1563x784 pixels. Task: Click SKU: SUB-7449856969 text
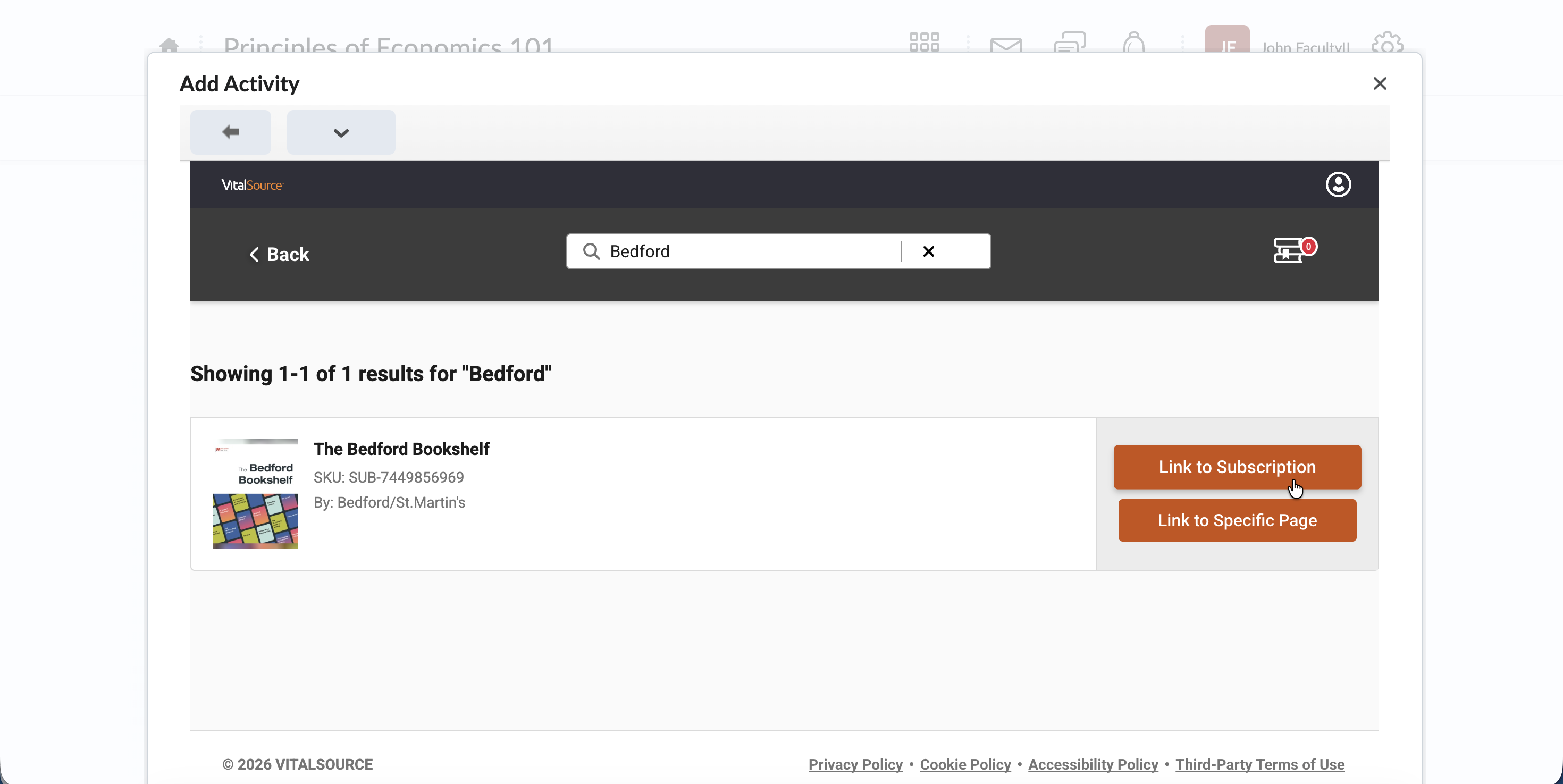click(x=388, y=477)
